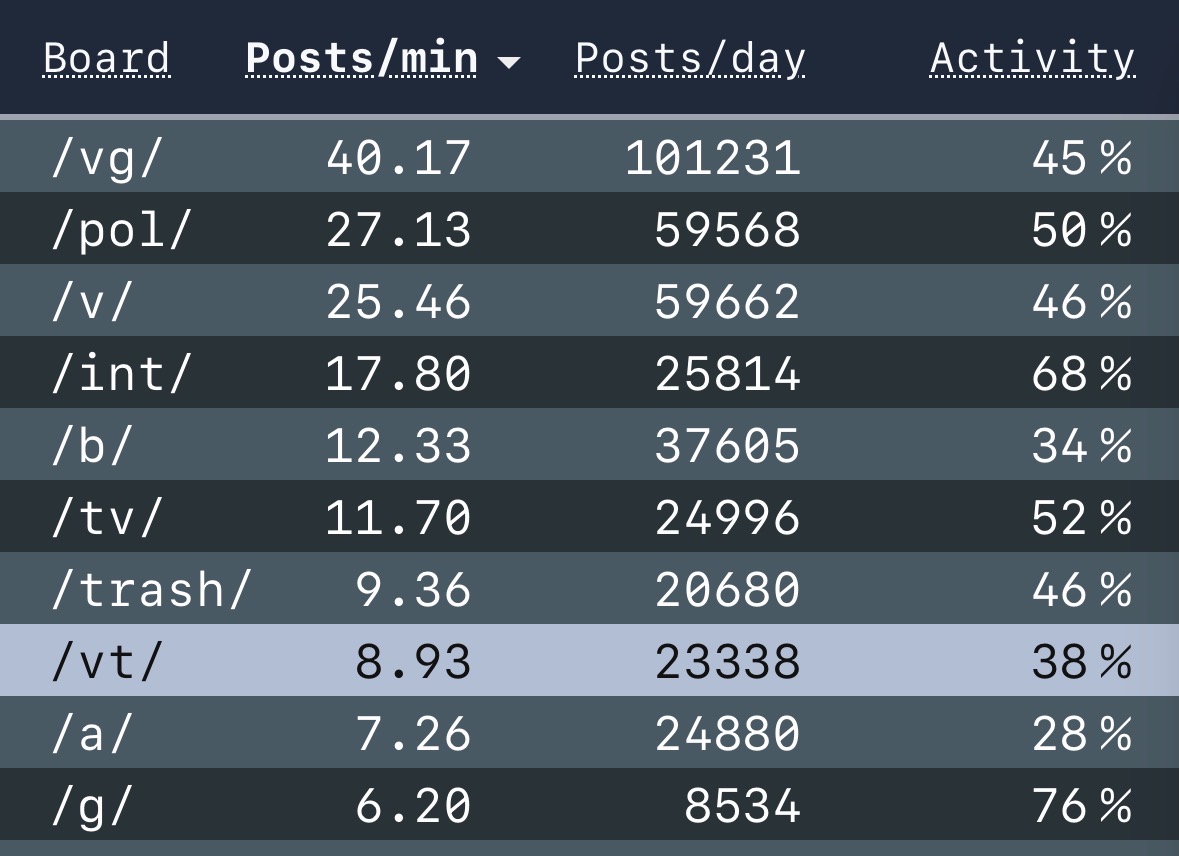The image size is (1179, 856).
Task: Click the sort arrow next to Posts/min
Action: (x=509, y=62)
